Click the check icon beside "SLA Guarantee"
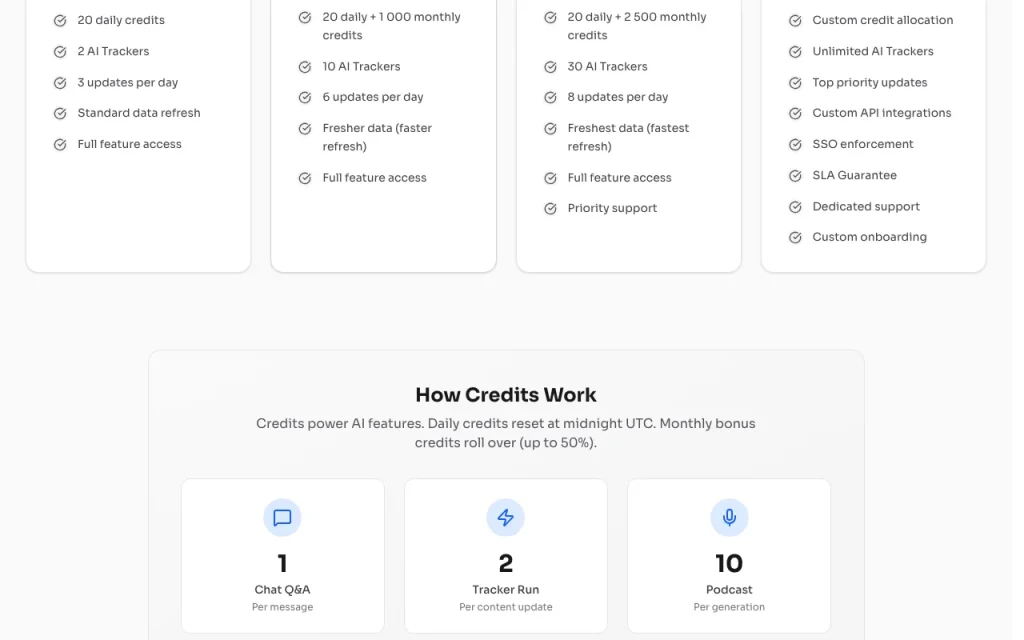 pyautogui.click(x=795, y=176)
